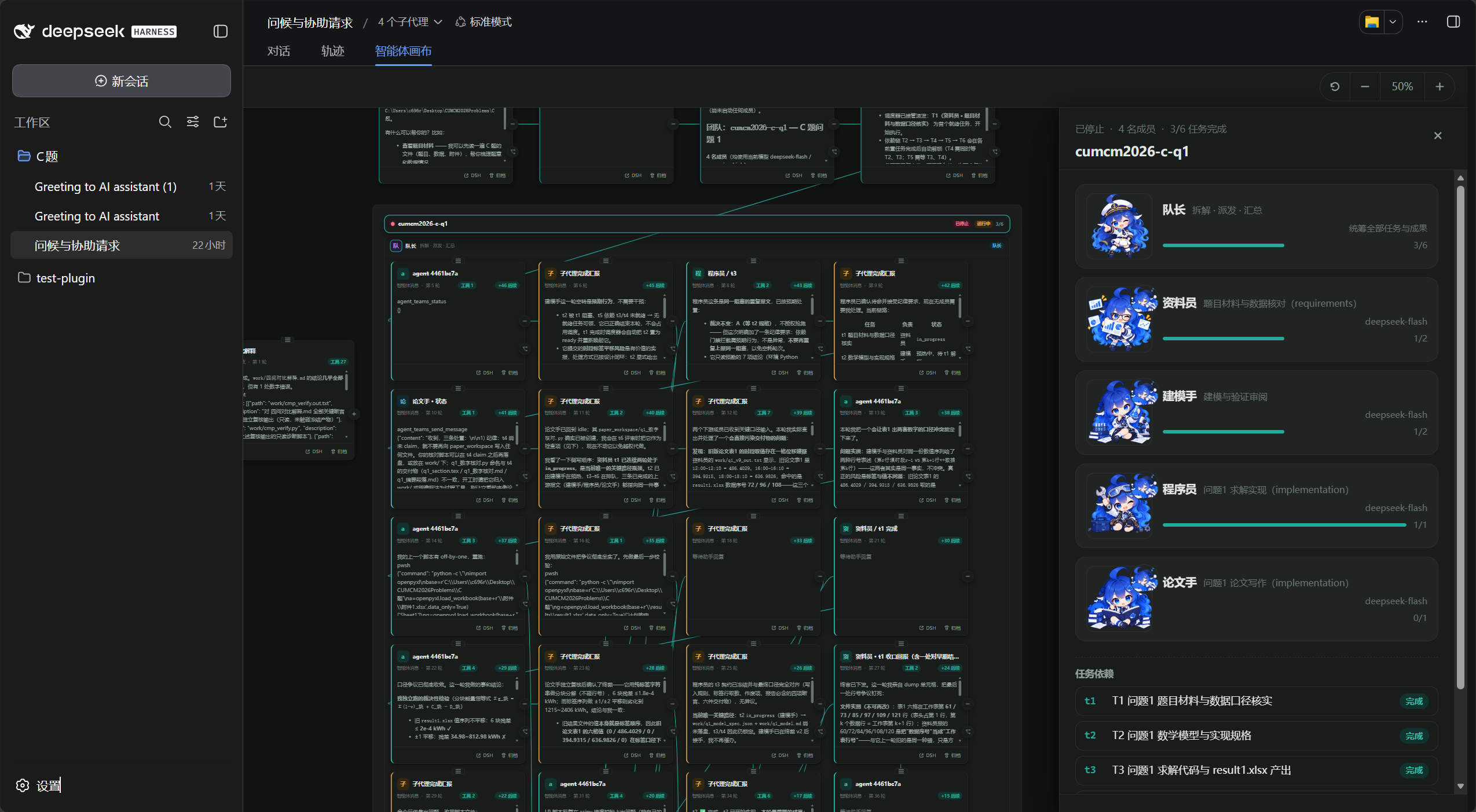Open the three-dot more options menu
The image size is (1476, 812).
[x=1422, y=22]
